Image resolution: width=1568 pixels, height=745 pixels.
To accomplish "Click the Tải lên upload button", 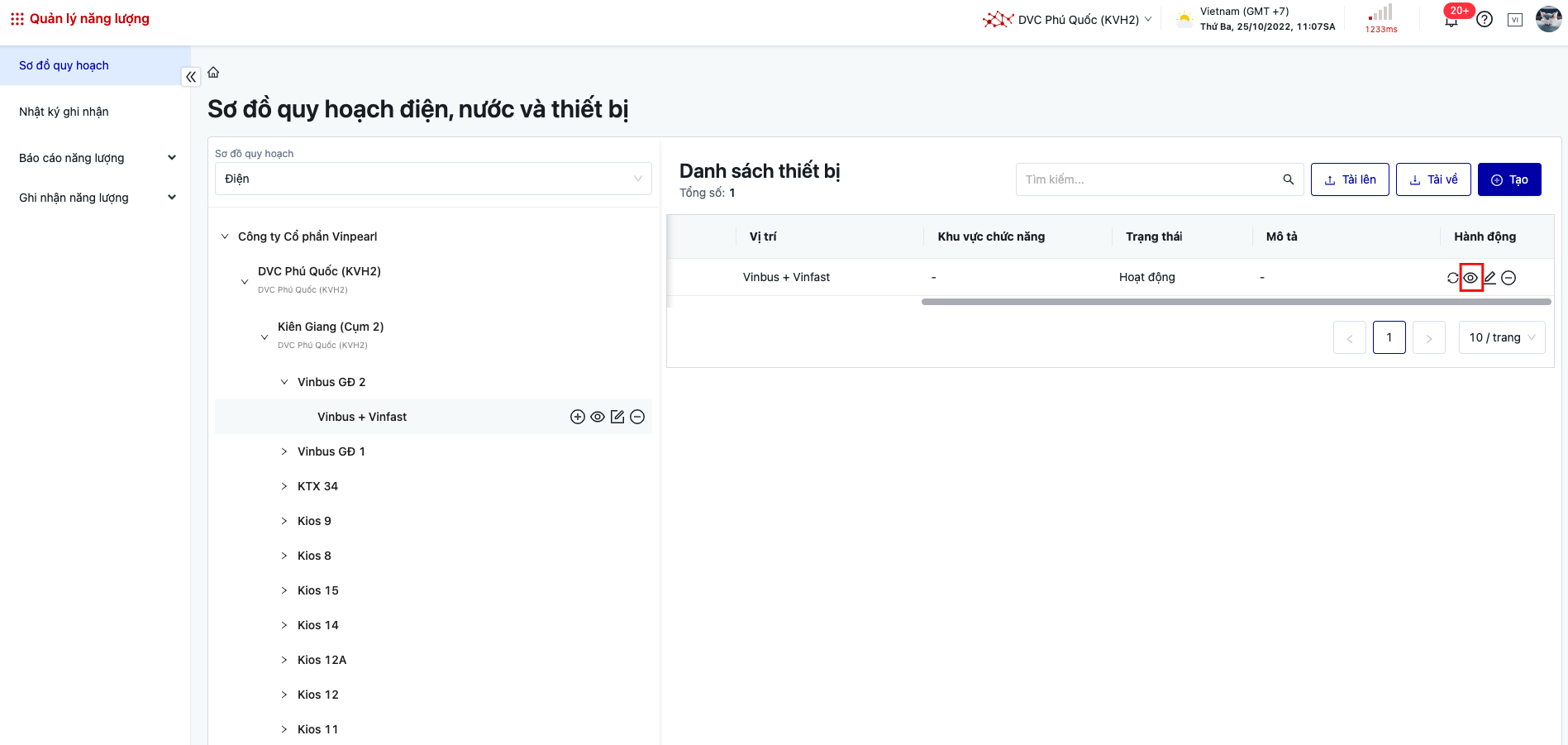I will [1350, 179].
